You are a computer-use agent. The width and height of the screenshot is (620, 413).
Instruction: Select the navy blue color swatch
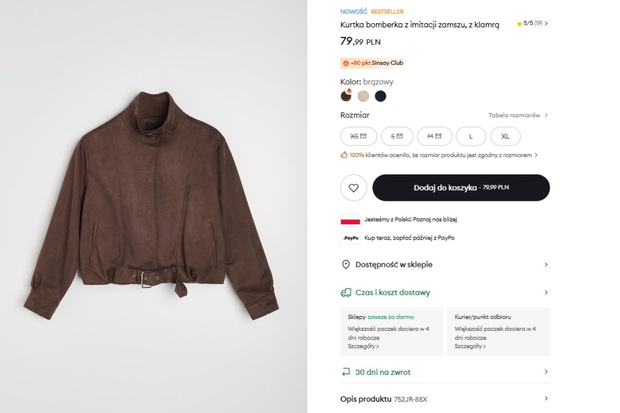pos(380,96)
